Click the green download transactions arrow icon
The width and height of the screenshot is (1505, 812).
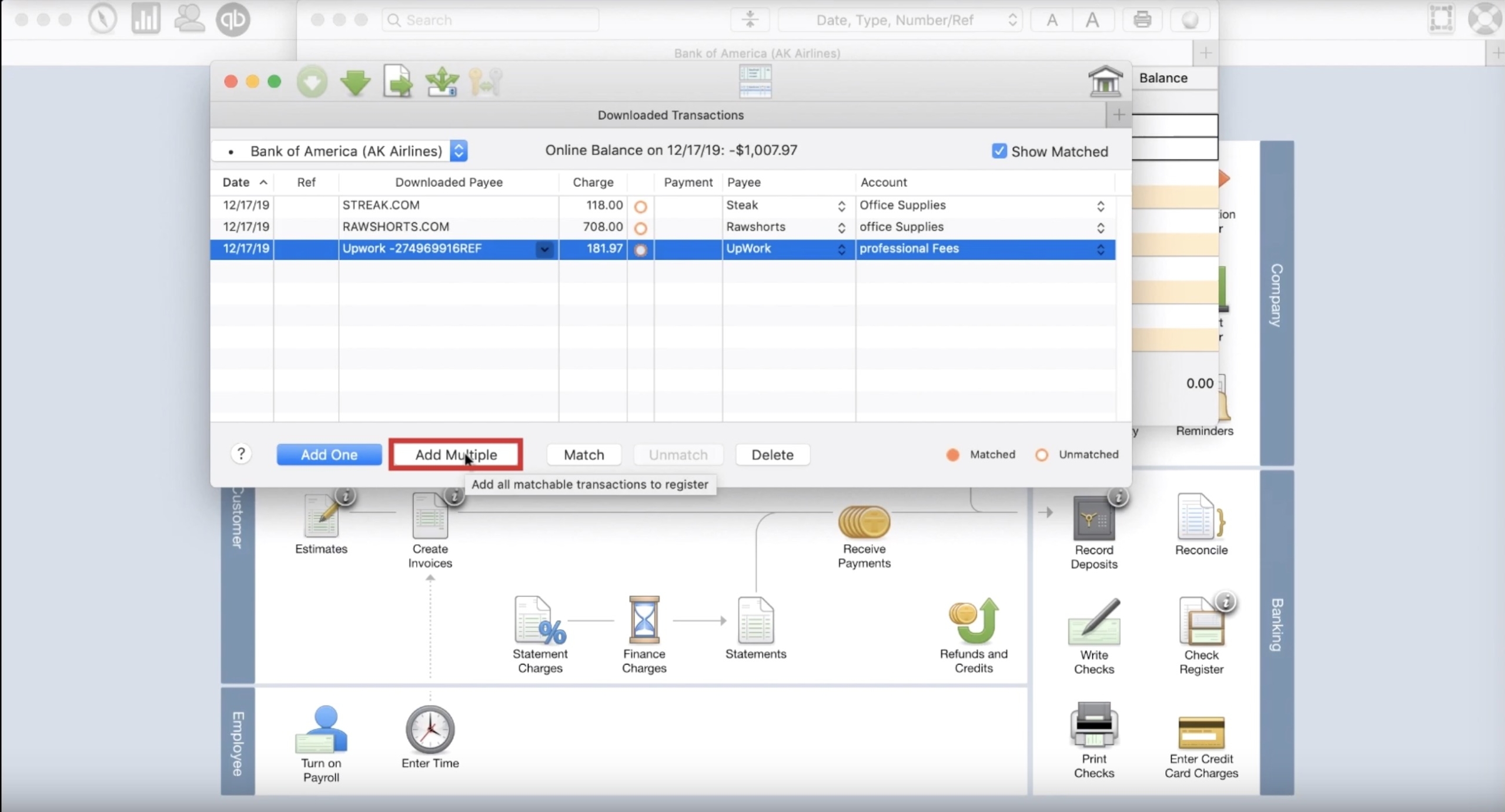tap(355, 82)
